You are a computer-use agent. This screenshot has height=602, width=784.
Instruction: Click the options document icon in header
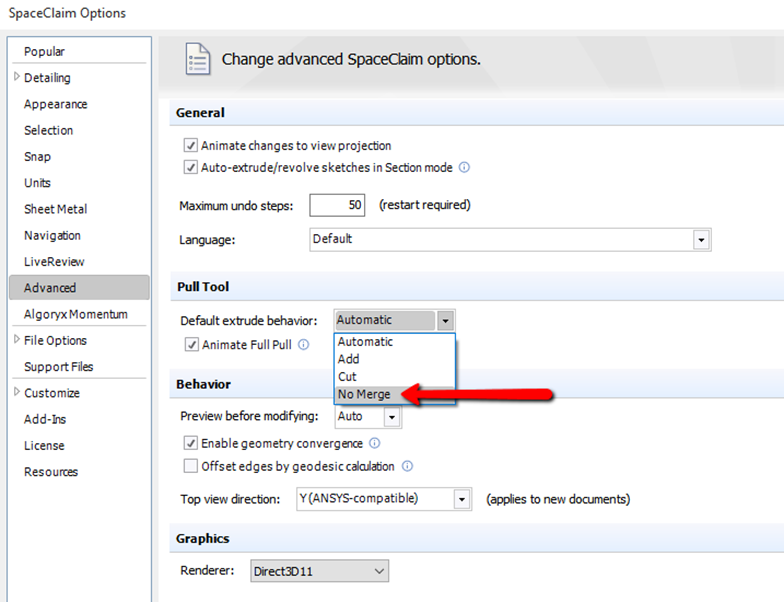click(198, 59)
